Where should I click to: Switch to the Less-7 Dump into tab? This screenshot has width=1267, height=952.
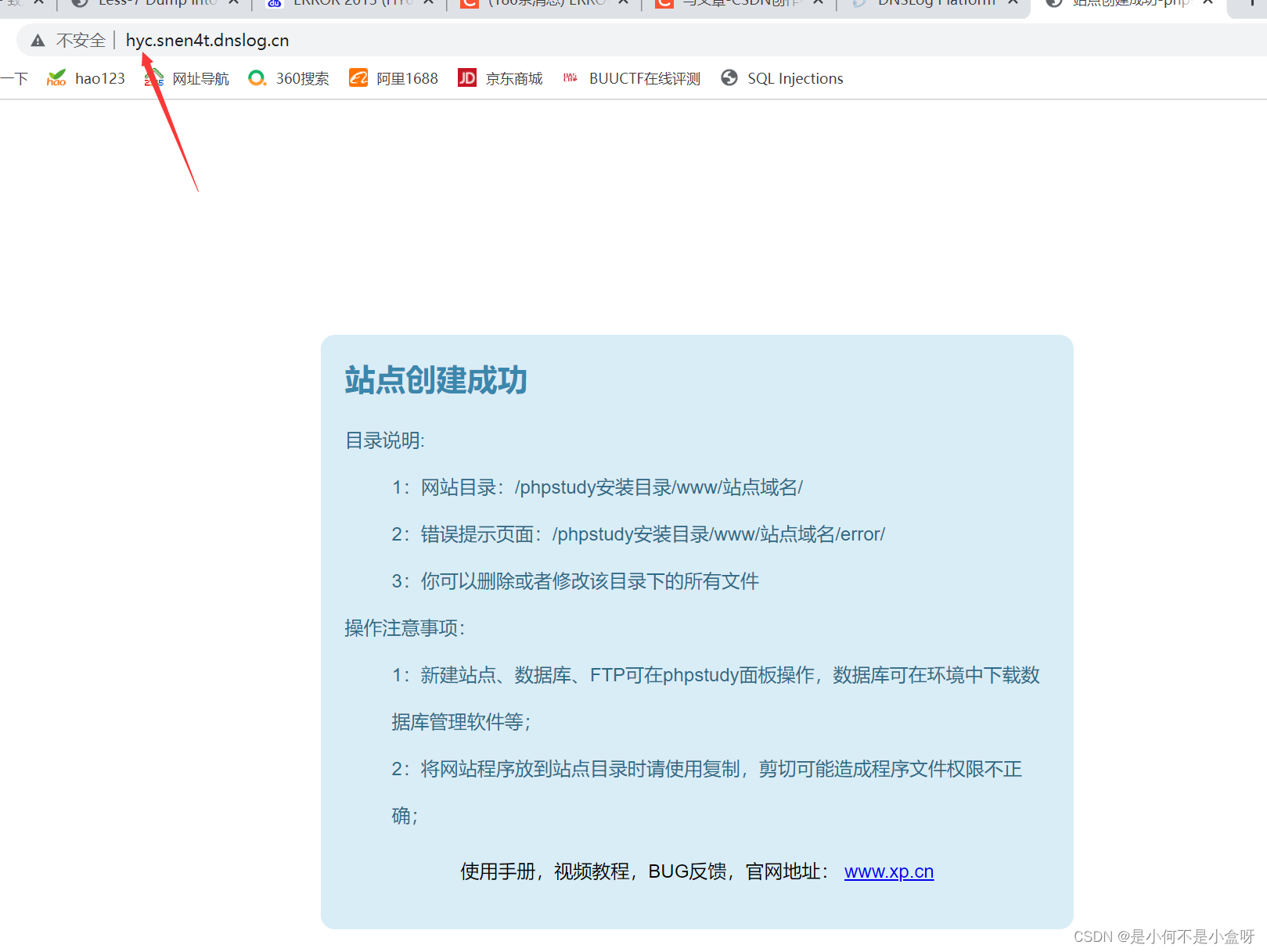point(154,4)
